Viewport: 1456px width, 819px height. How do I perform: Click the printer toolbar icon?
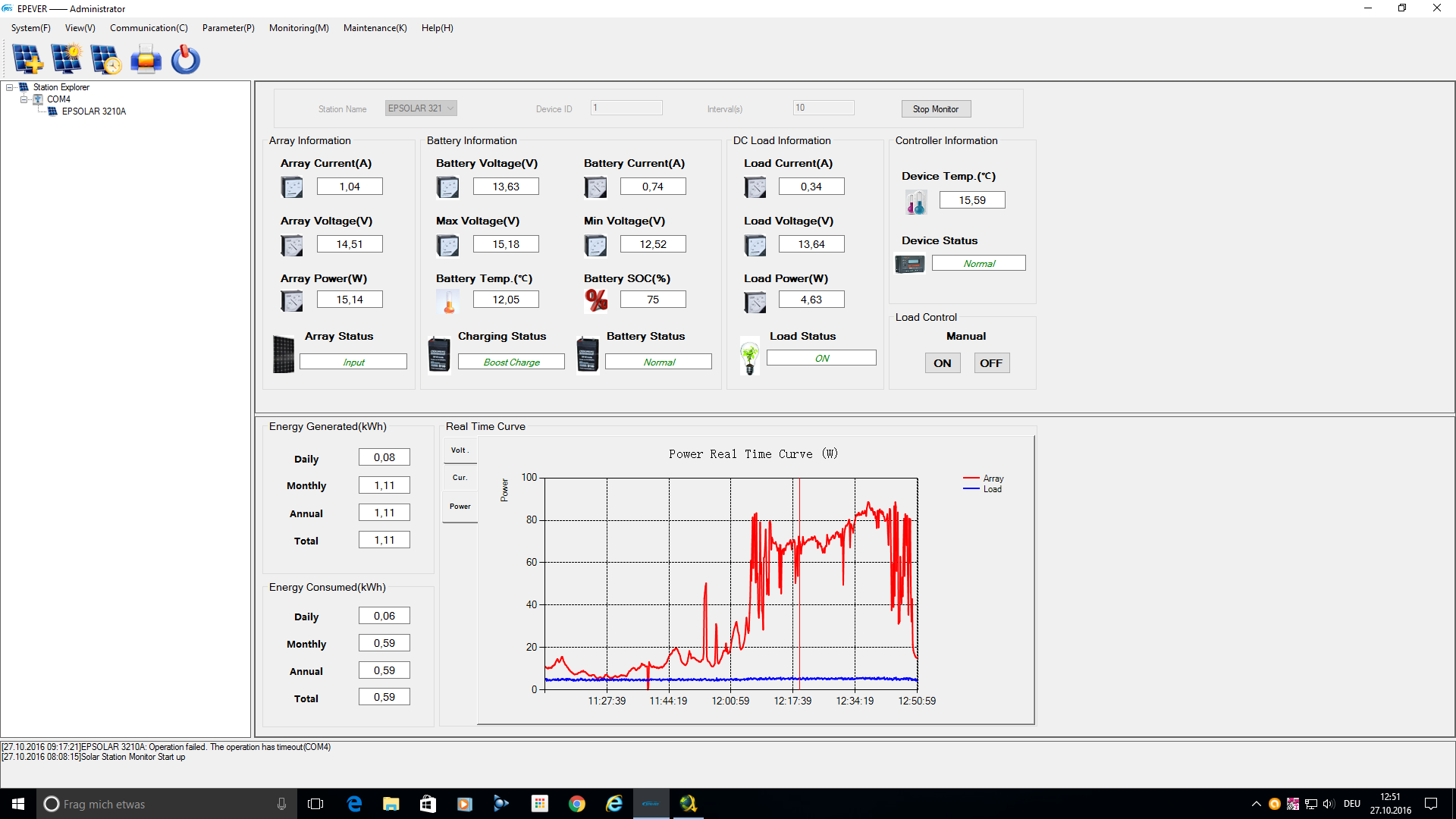point(146,59)
